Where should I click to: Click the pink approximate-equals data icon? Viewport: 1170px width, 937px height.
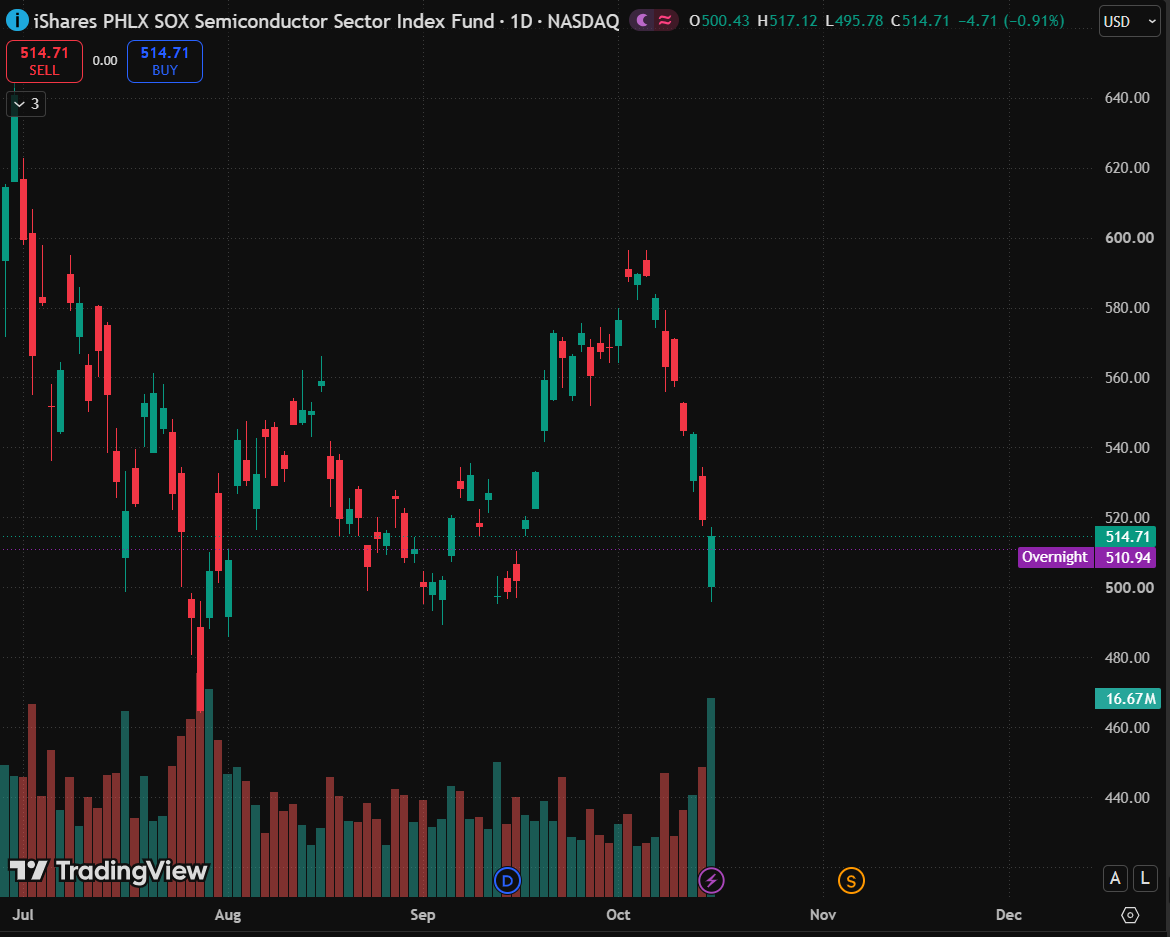(x=665, y=21)
